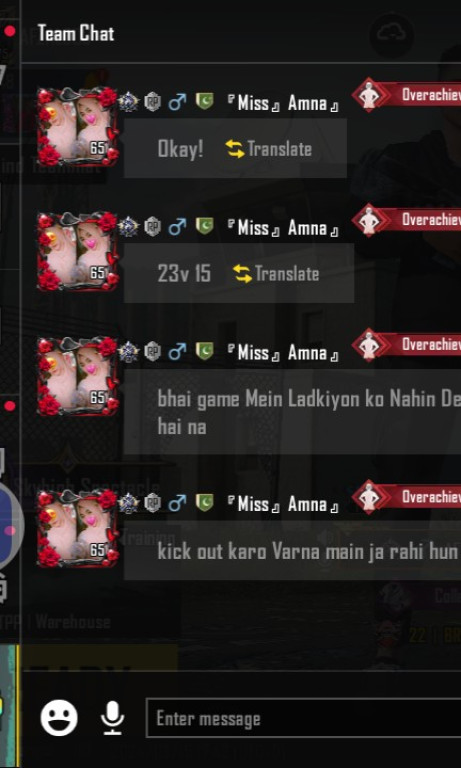Click the male gender icon in first message
This screenshot has width=461, height=768.
(x=176, y=102)
